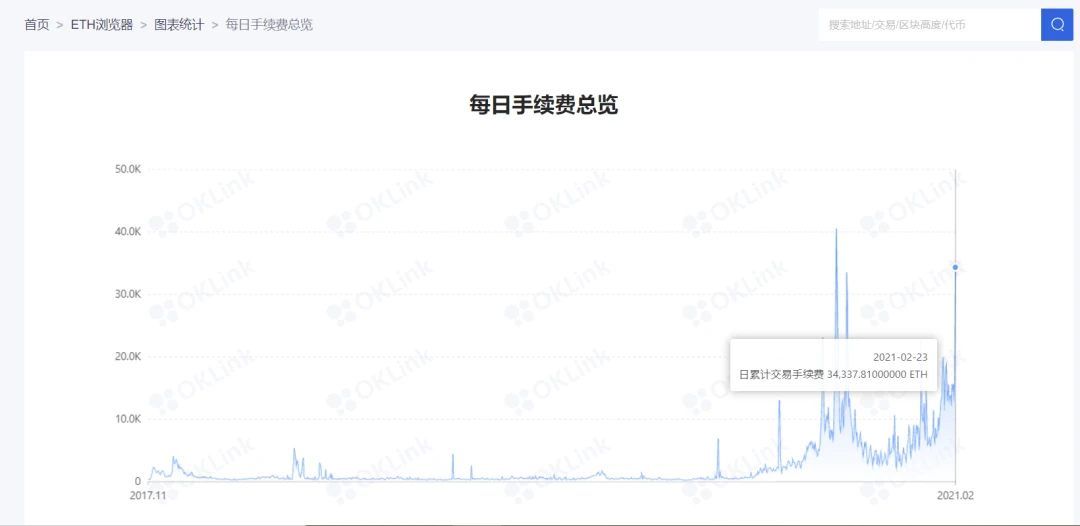Click the 每日手续费总览 breadcrumb text
The width and height of the screenshot is (1080, 526).
[x=269, y=25]
